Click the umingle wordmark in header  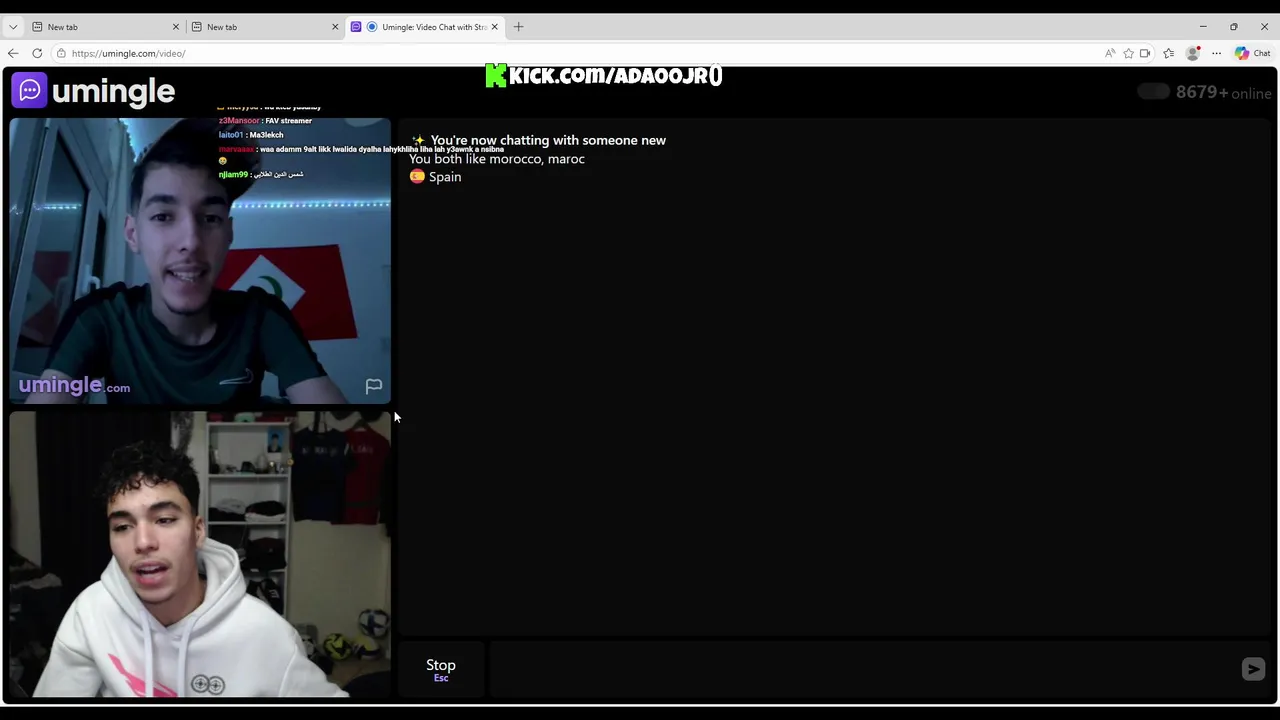113,91
